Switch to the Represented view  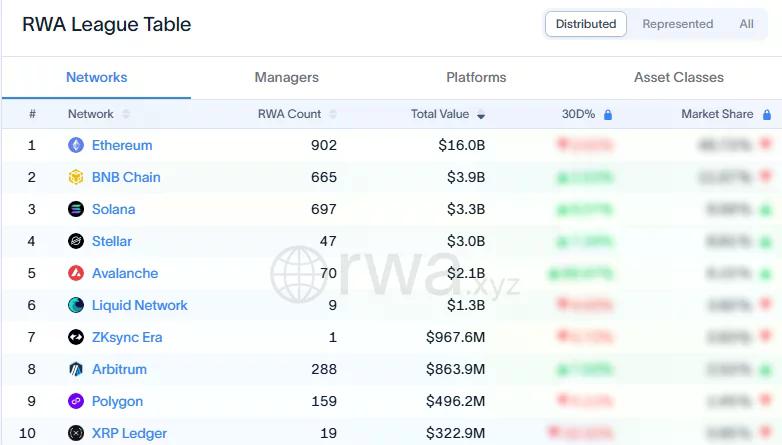[x=677, y=24]
